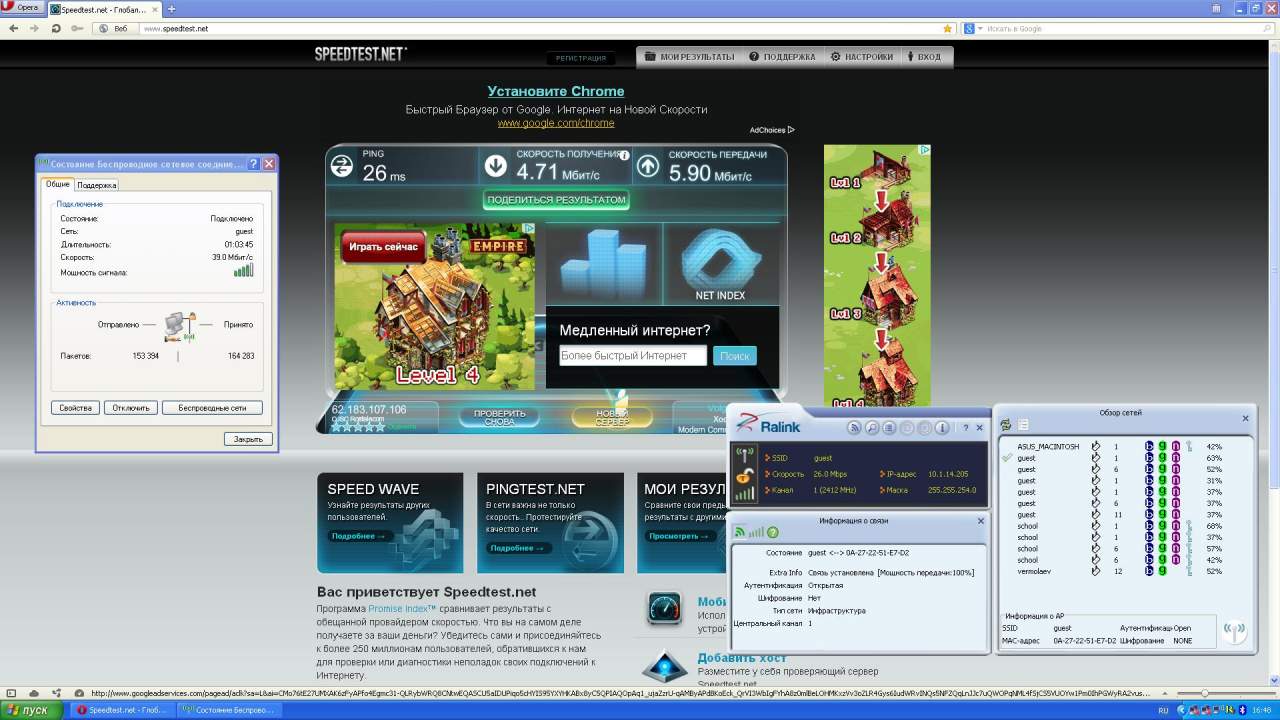Open Мои результаты menu item
The image size is (1280, 720).
click(x=689, y=57)
